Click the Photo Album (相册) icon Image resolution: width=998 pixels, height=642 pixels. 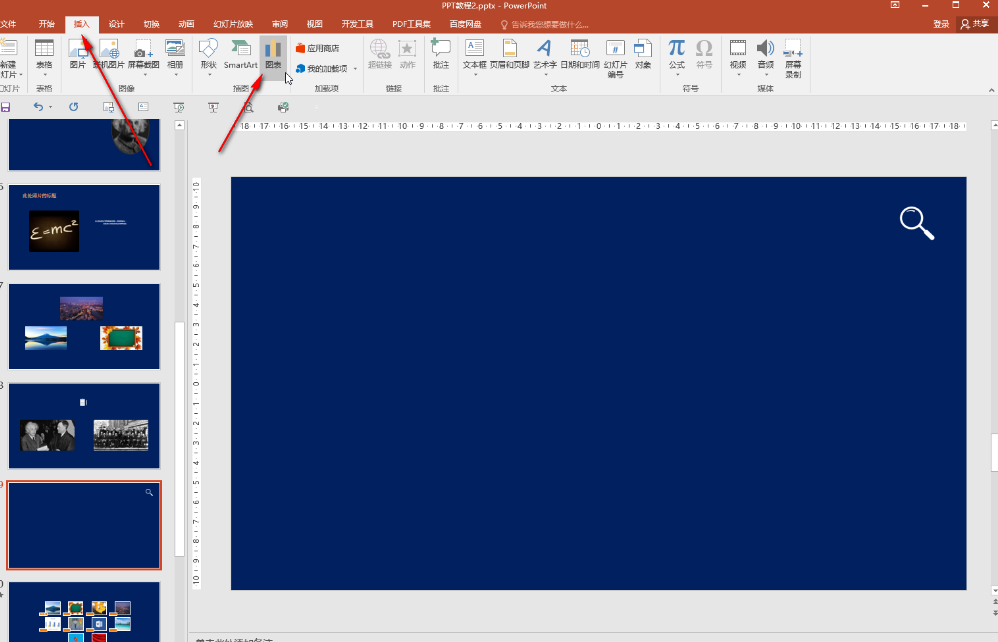175,54
